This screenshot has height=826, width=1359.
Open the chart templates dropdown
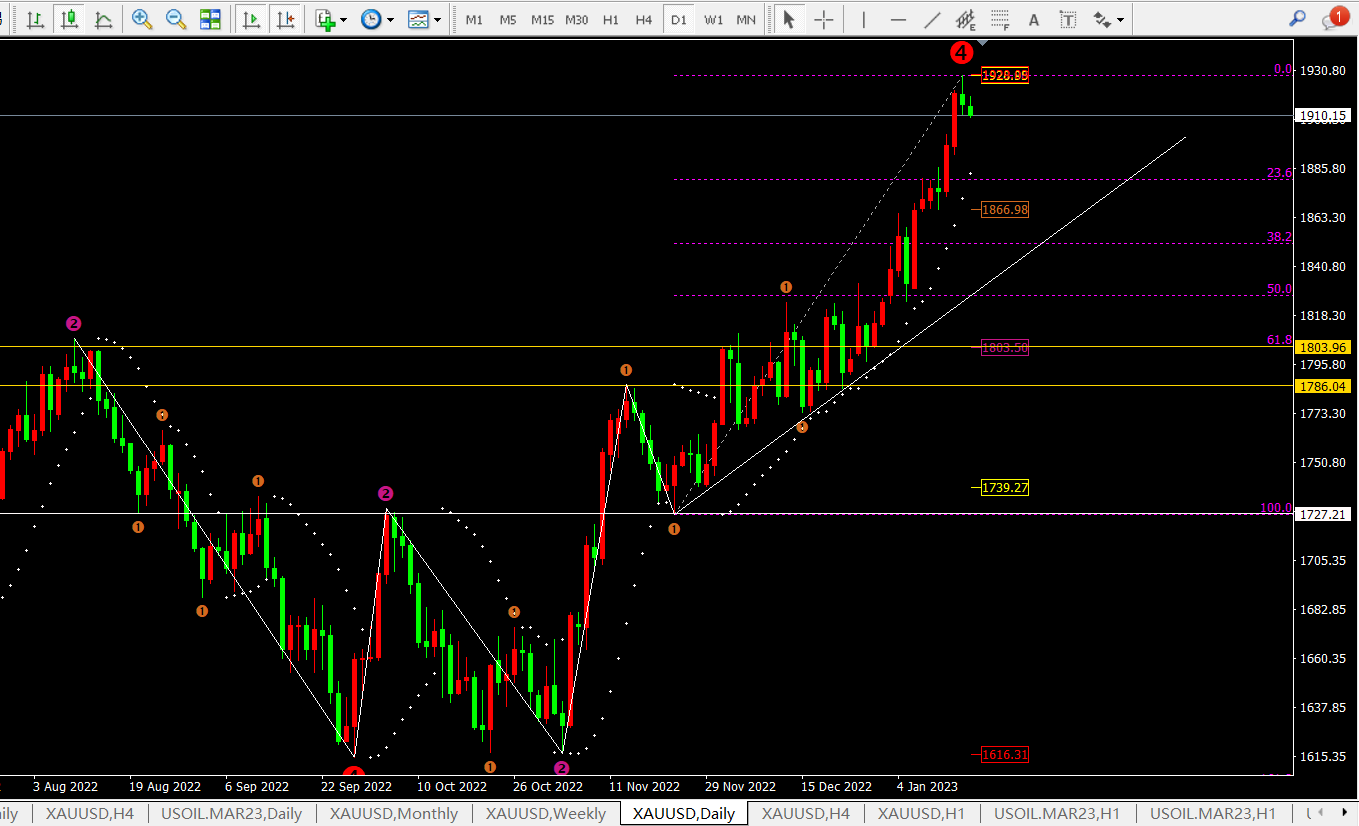pos(424,19)
